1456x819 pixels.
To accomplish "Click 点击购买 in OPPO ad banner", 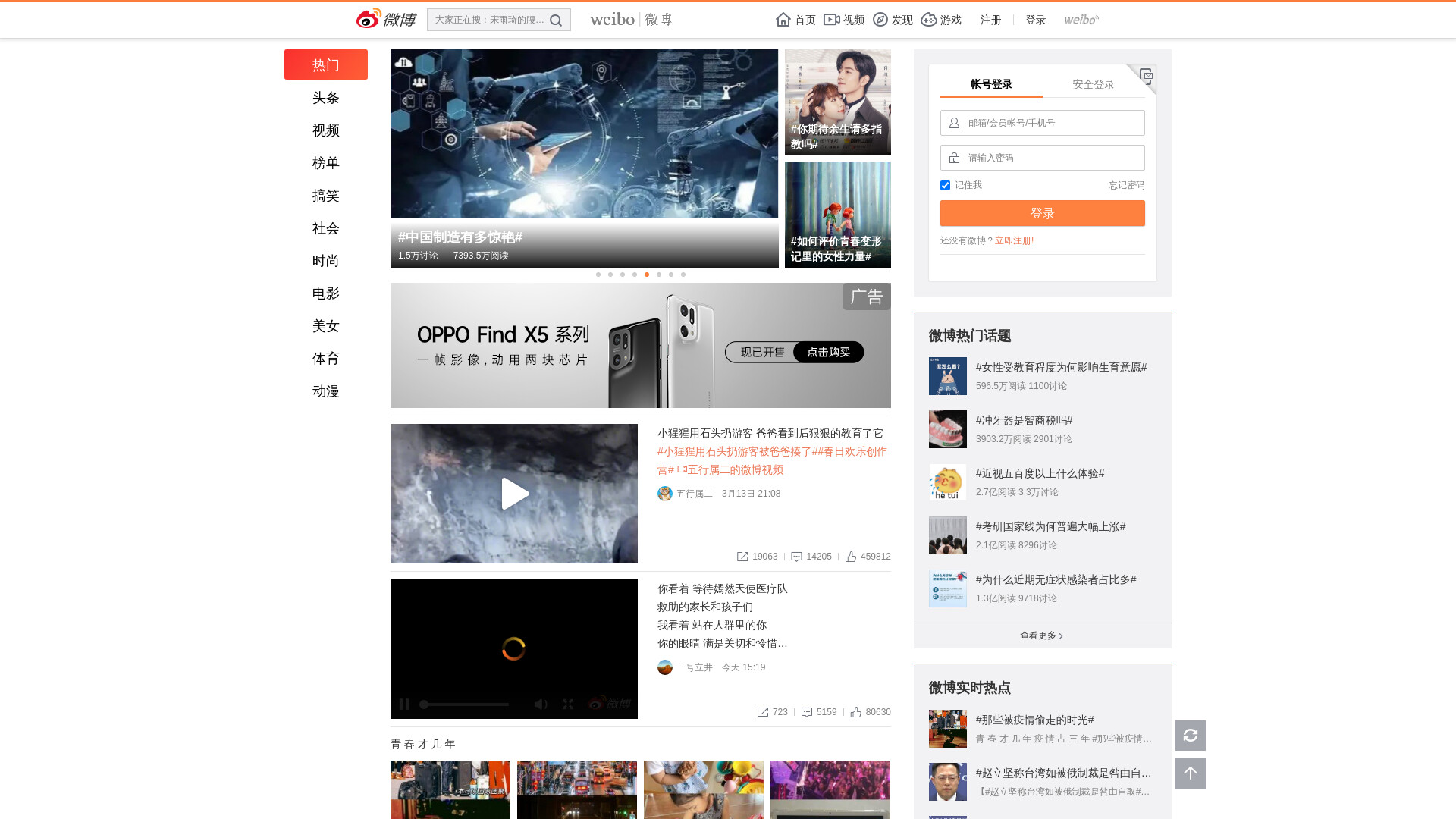I will click(828, 352).
